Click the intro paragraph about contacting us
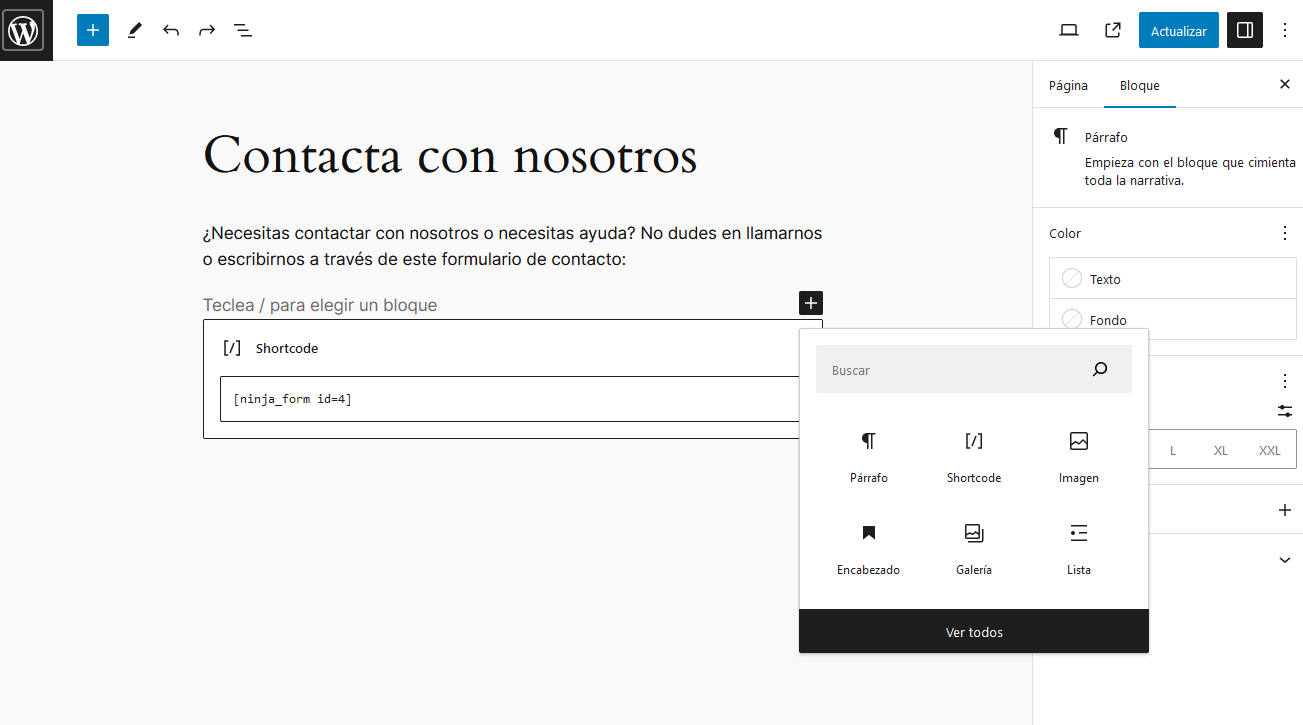Image resolution: width=1303 pixels, height=725 pixels. [513, 246]
